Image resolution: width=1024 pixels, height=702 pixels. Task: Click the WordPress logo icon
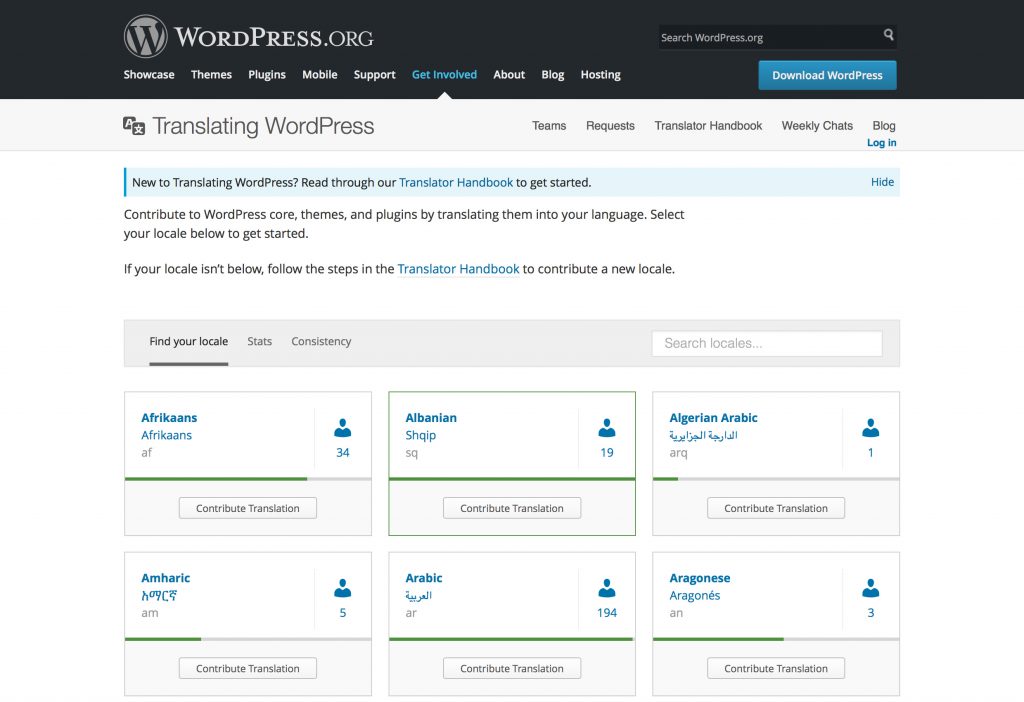pyautogui.click(x=146, y=37)
